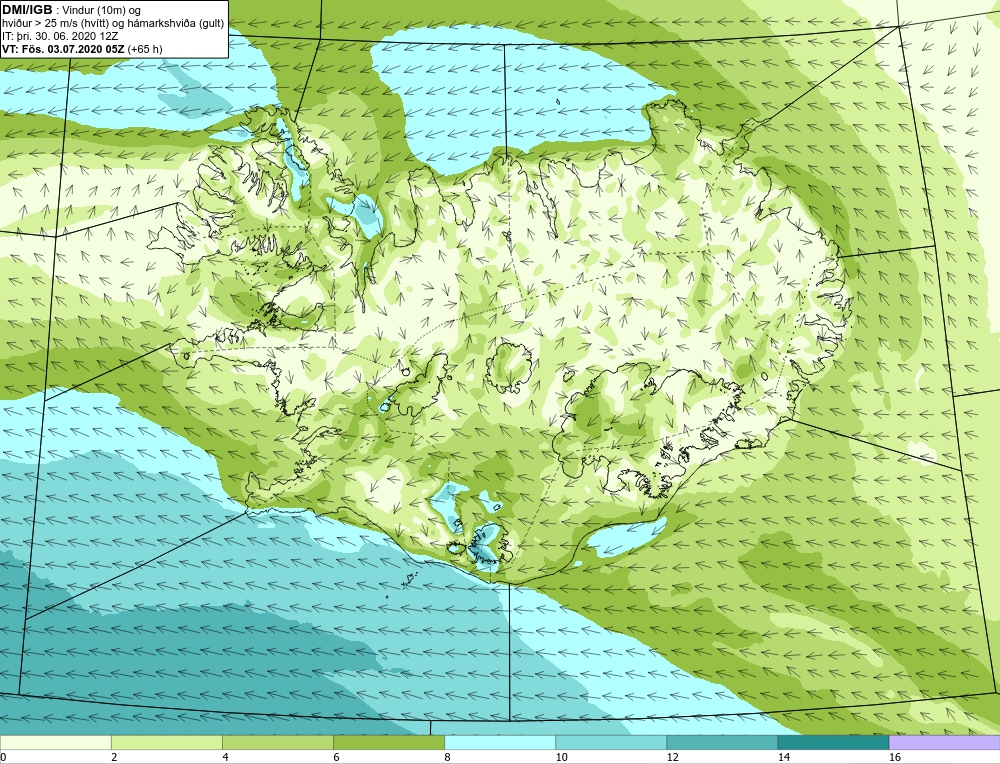Click the DMI/IGB title text
The height and width of the screenshot is (764, 1000).
pos(27,10)
